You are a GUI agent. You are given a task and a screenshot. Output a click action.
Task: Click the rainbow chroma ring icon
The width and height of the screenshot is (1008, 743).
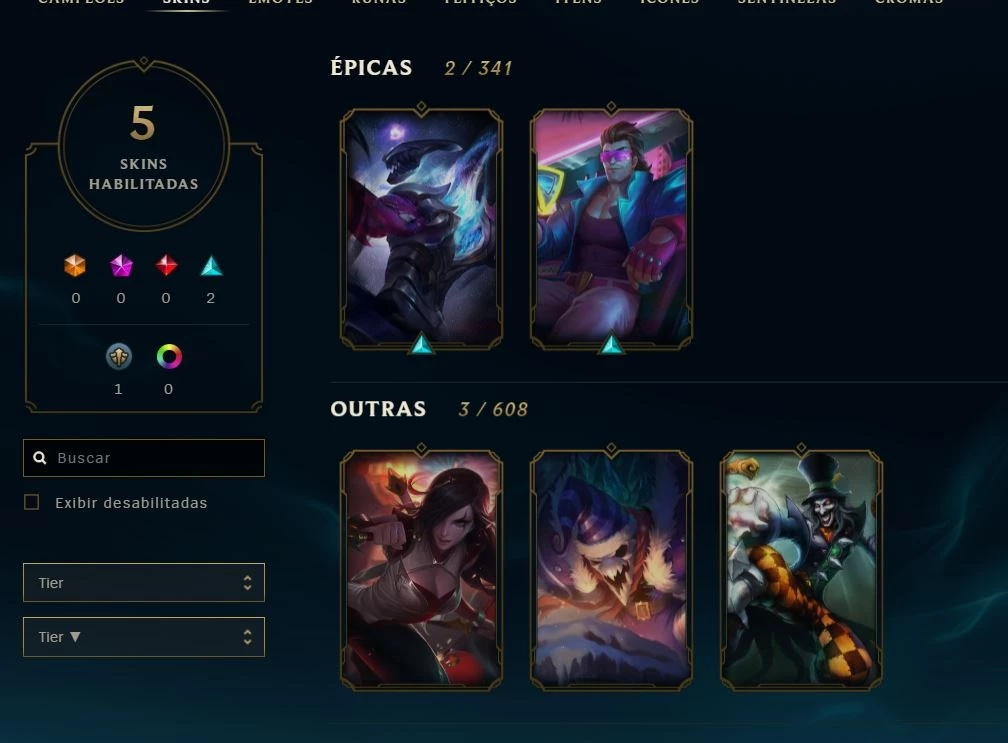click(169, 356)
